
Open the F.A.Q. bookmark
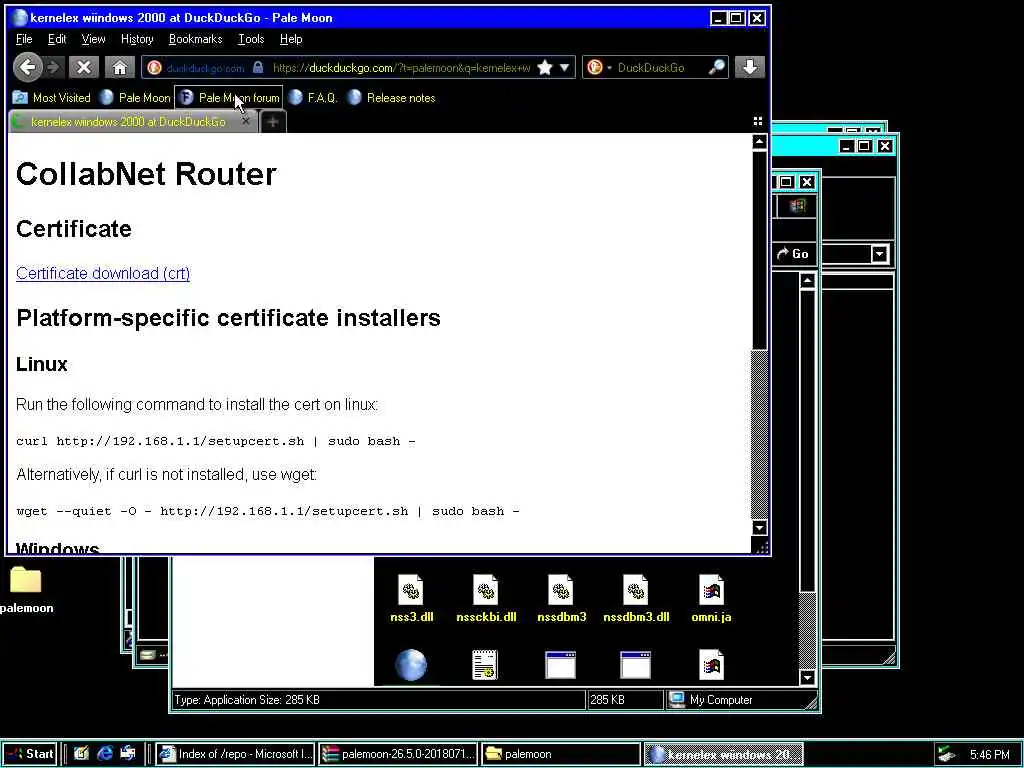[x=313, y=98]
